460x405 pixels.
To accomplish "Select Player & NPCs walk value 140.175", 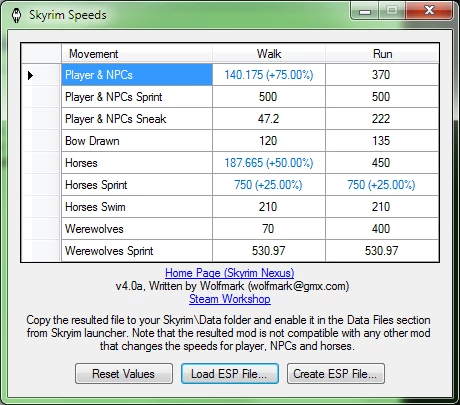I will tap(269, 75).
